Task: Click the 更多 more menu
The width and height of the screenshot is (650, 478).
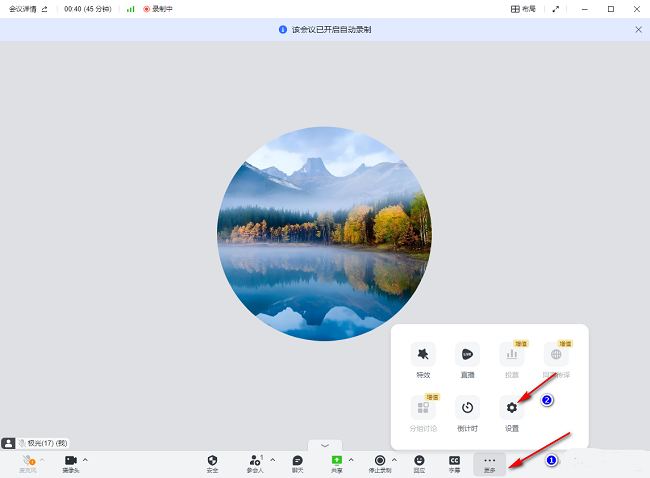Action: [x=489, y=463]
